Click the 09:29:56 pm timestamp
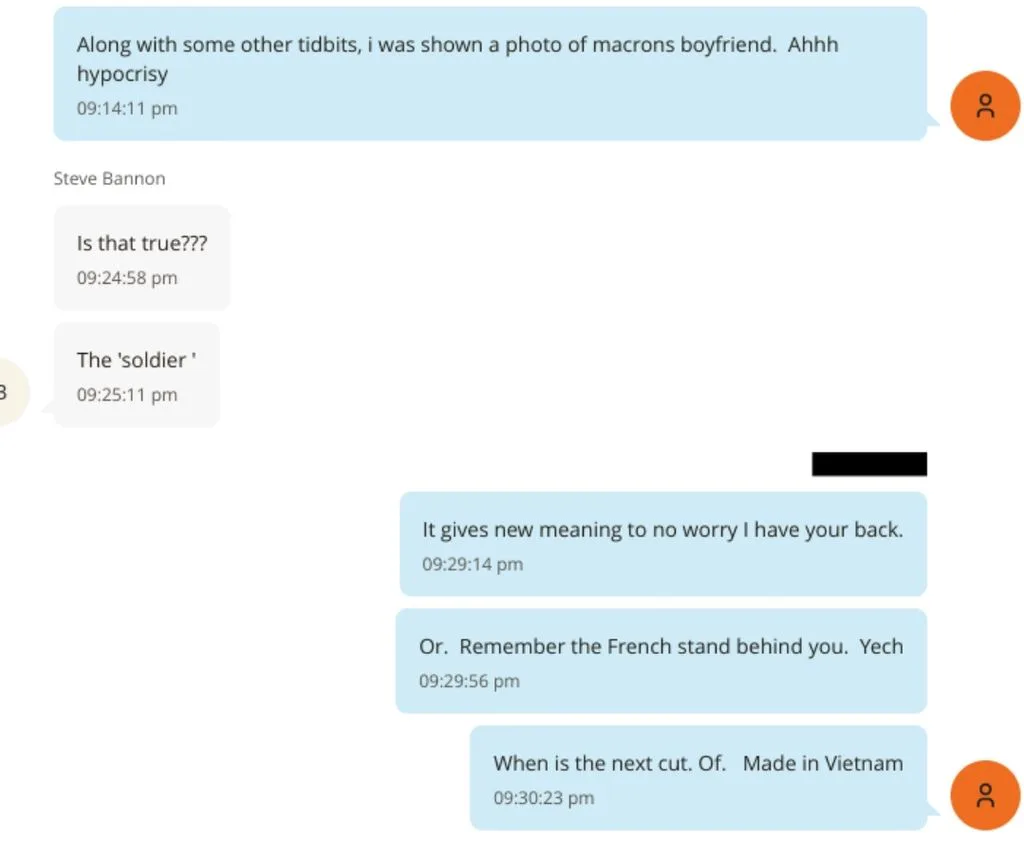The image size is (1024, 858). tap(469, 681)
